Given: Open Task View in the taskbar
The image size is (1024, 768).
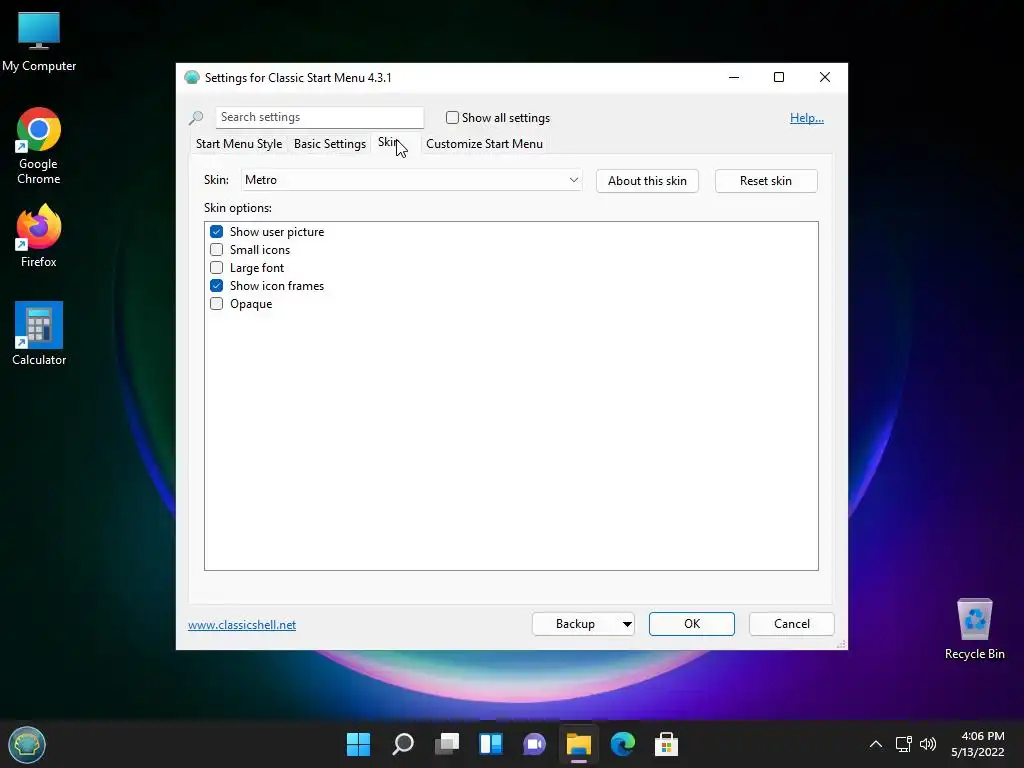Looking at the screenshot, I should (447, 744).
